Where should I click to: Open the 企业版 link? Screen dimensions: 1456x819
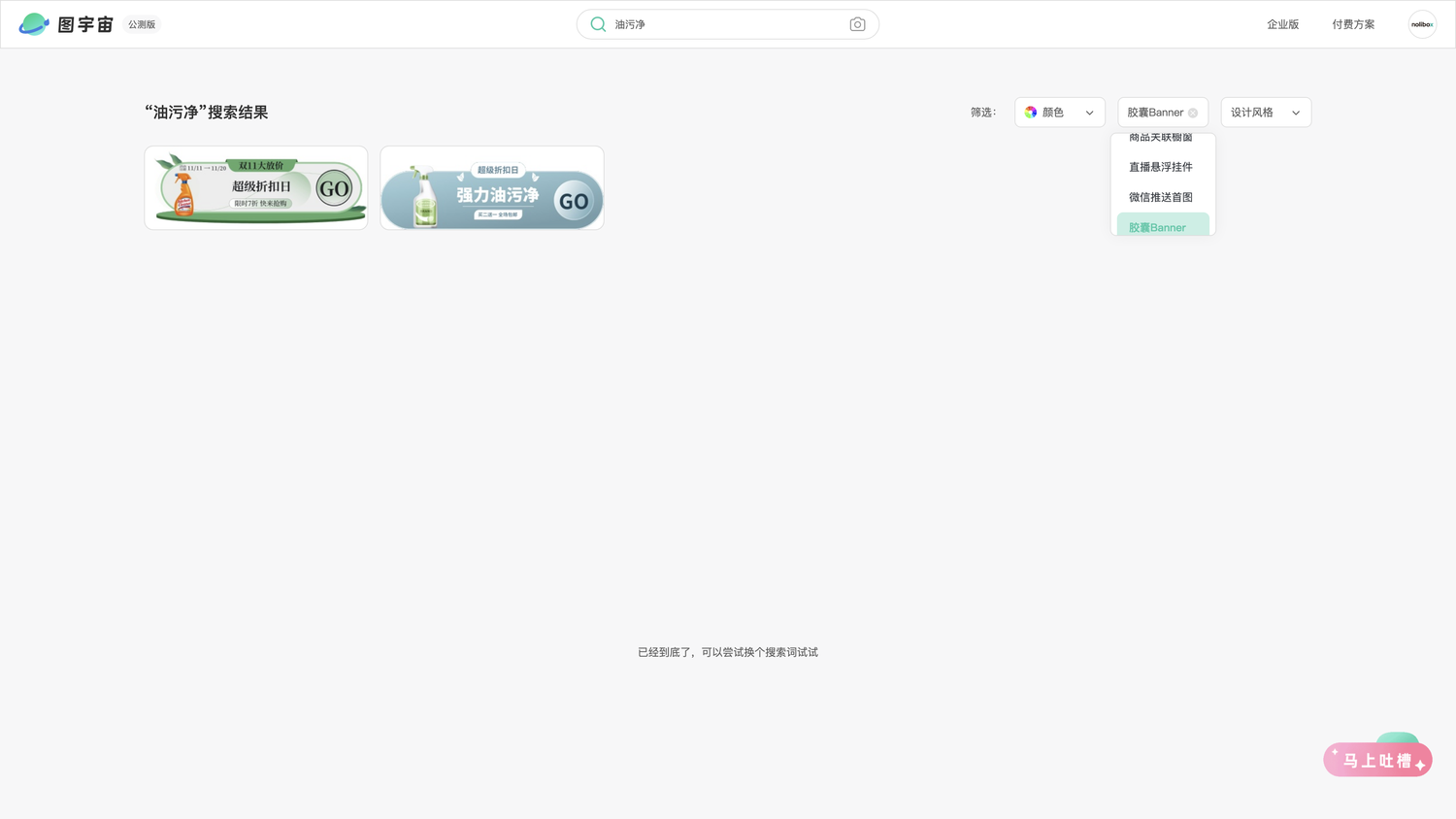(x=1282, y=24)
